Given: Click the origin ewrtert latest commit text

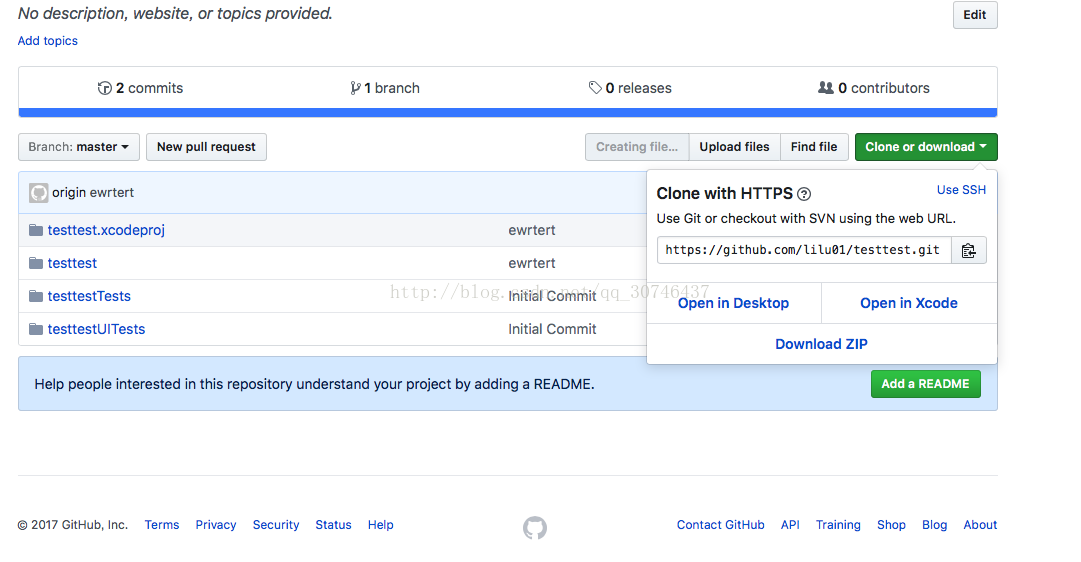Looking at the screenshot, I should click(93, 192).
